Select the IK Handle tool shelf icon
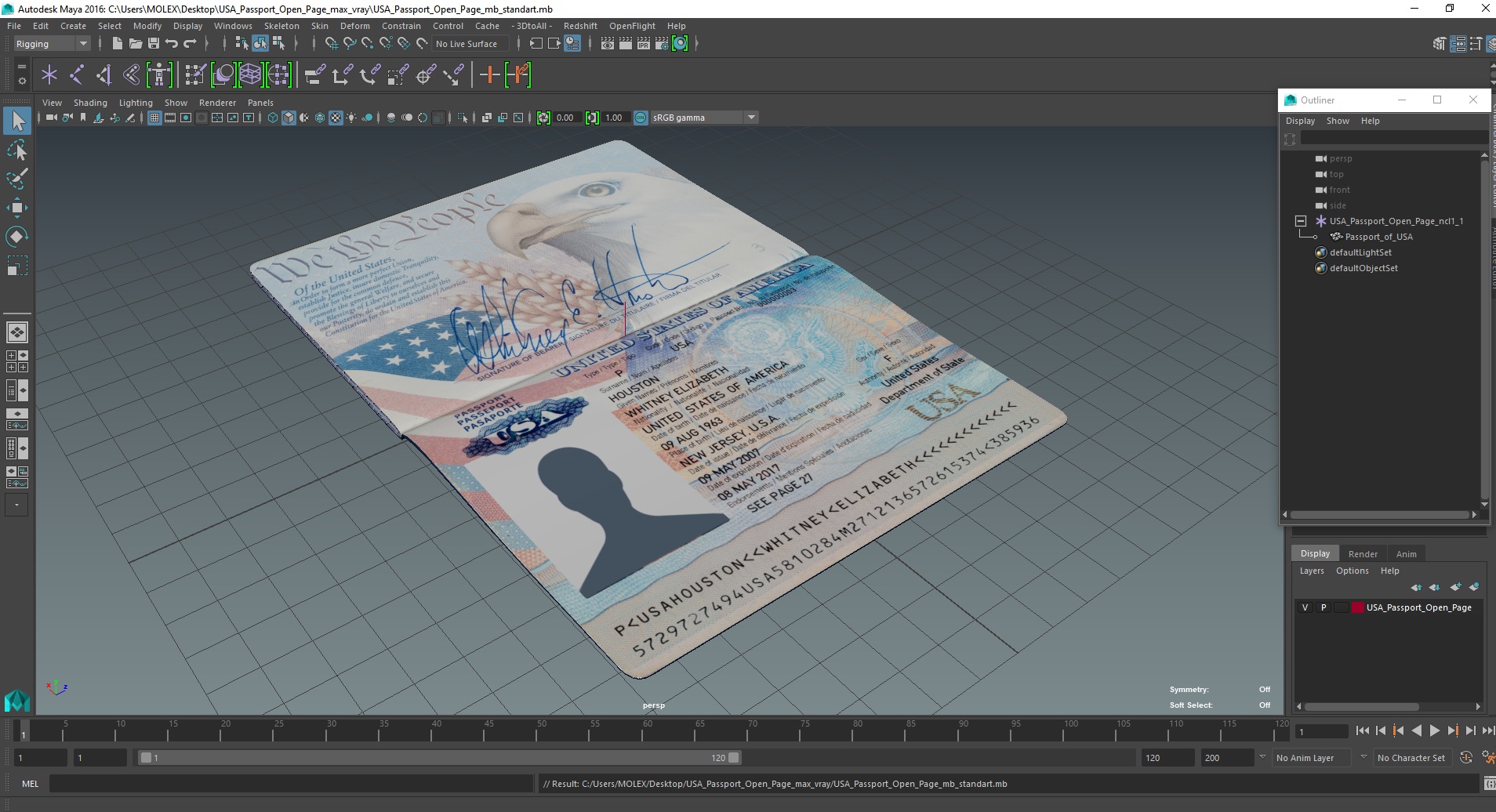 [x=103, y=75]
